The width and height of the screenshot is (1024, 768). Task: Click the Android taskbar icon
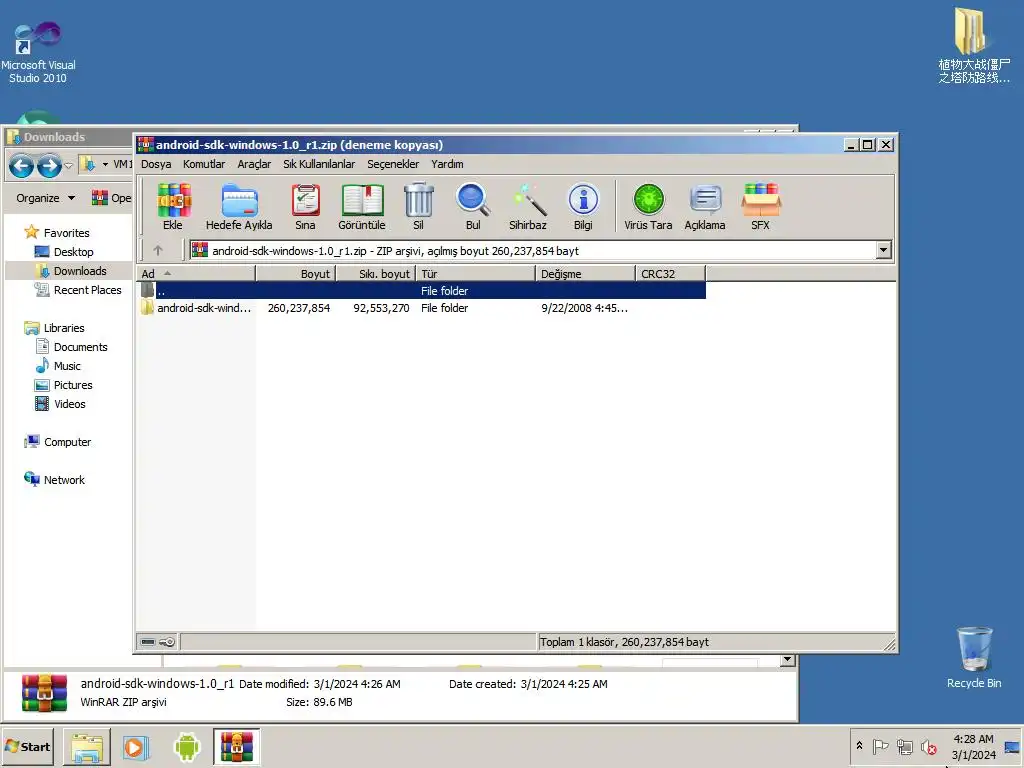[x=187, y=747]
